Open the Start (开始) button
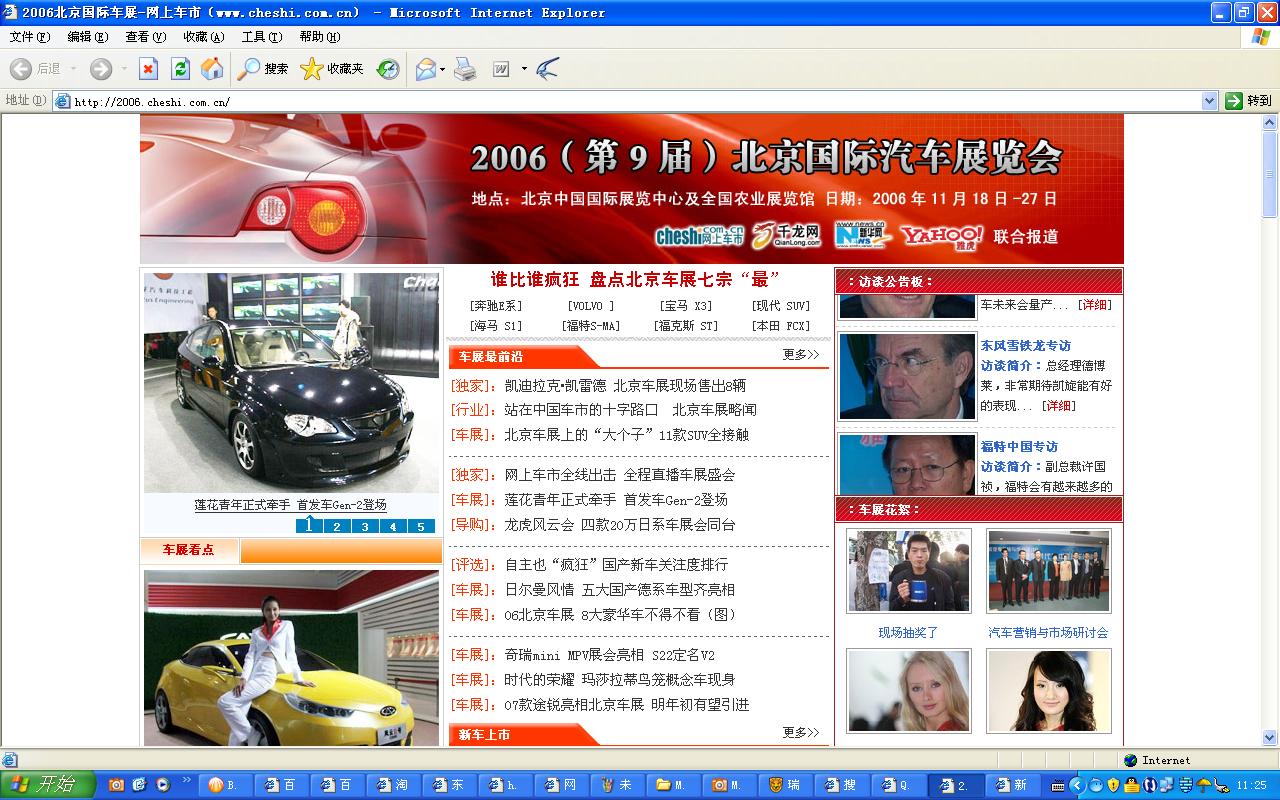Image resolution: width=1280 pixels, height=800 pixels. click(47, 785)
